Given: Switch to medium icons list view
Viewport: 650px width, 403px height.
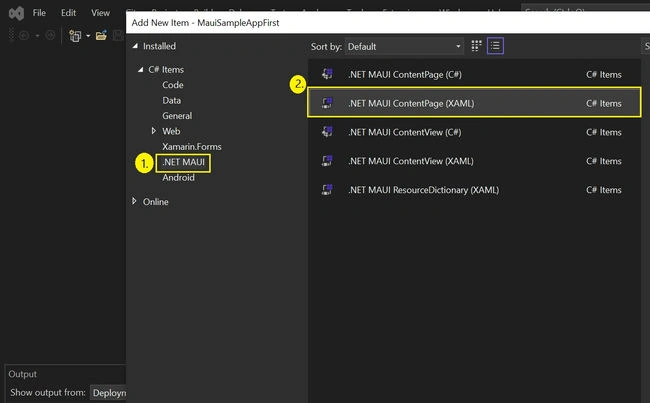Looking at the screenshot, I should 495,46.
